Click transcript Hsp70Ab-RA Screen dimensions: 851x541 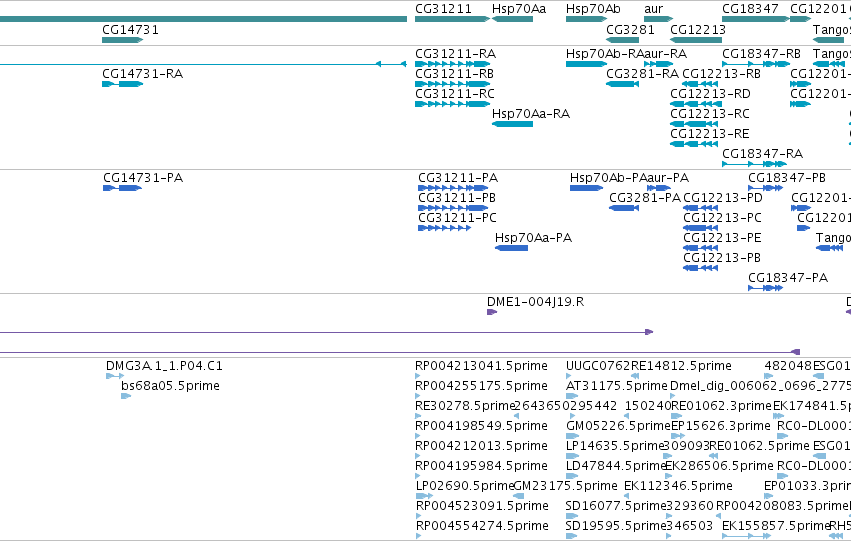click(x=586, y=64)
